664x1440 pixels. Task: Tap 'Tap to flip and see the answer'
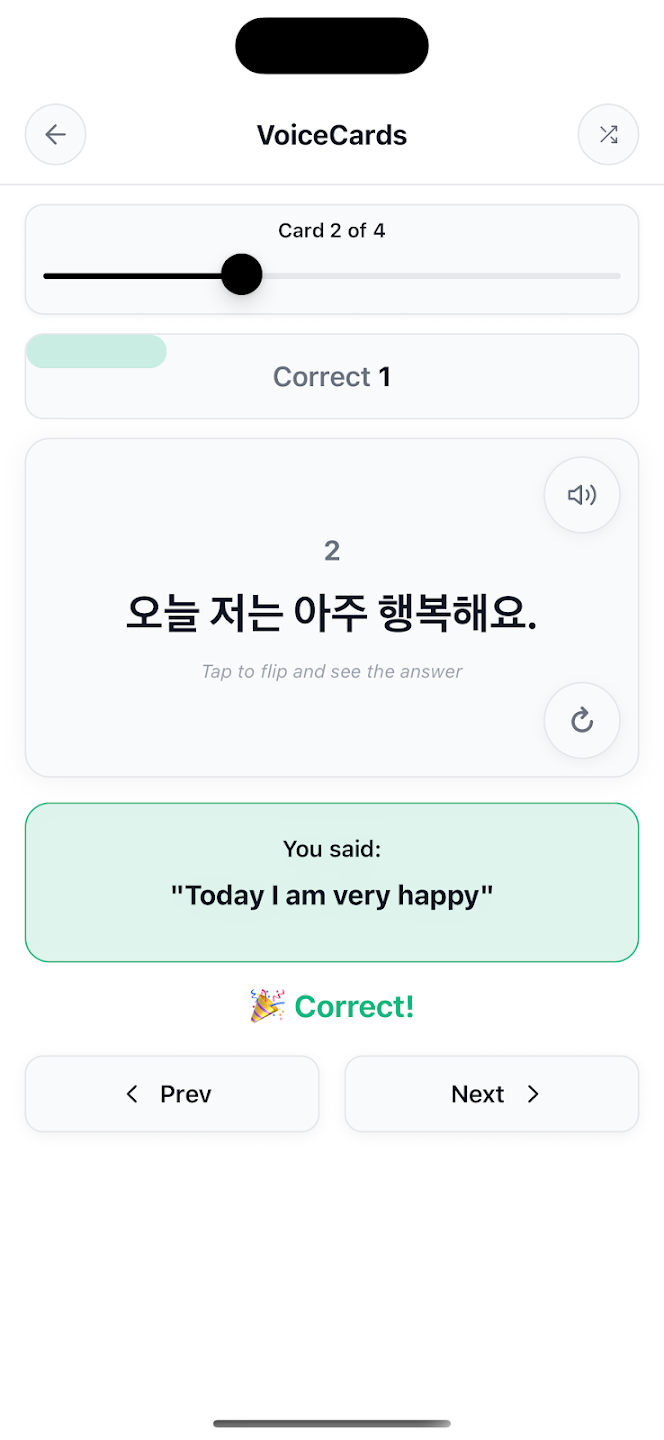click(x=332, y=671)
